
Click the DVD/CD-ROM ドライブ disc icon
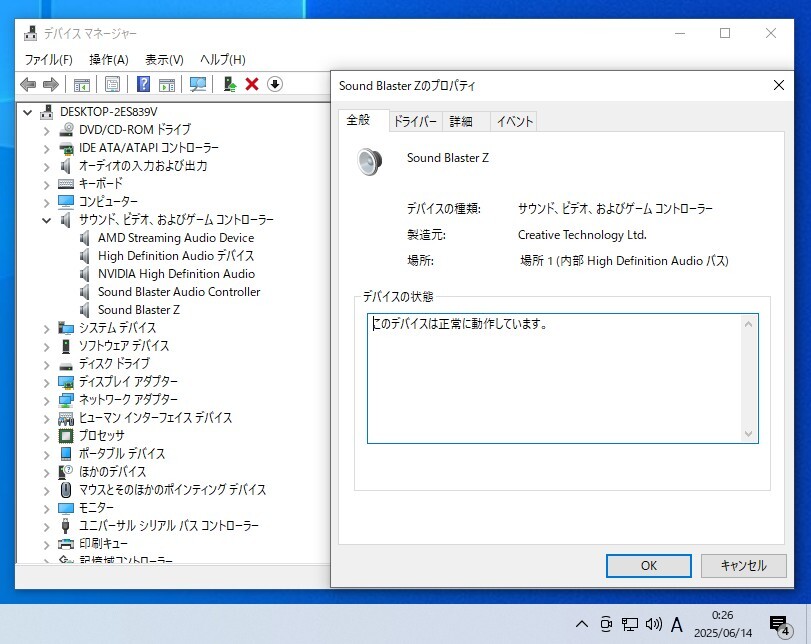click(66, 129)
